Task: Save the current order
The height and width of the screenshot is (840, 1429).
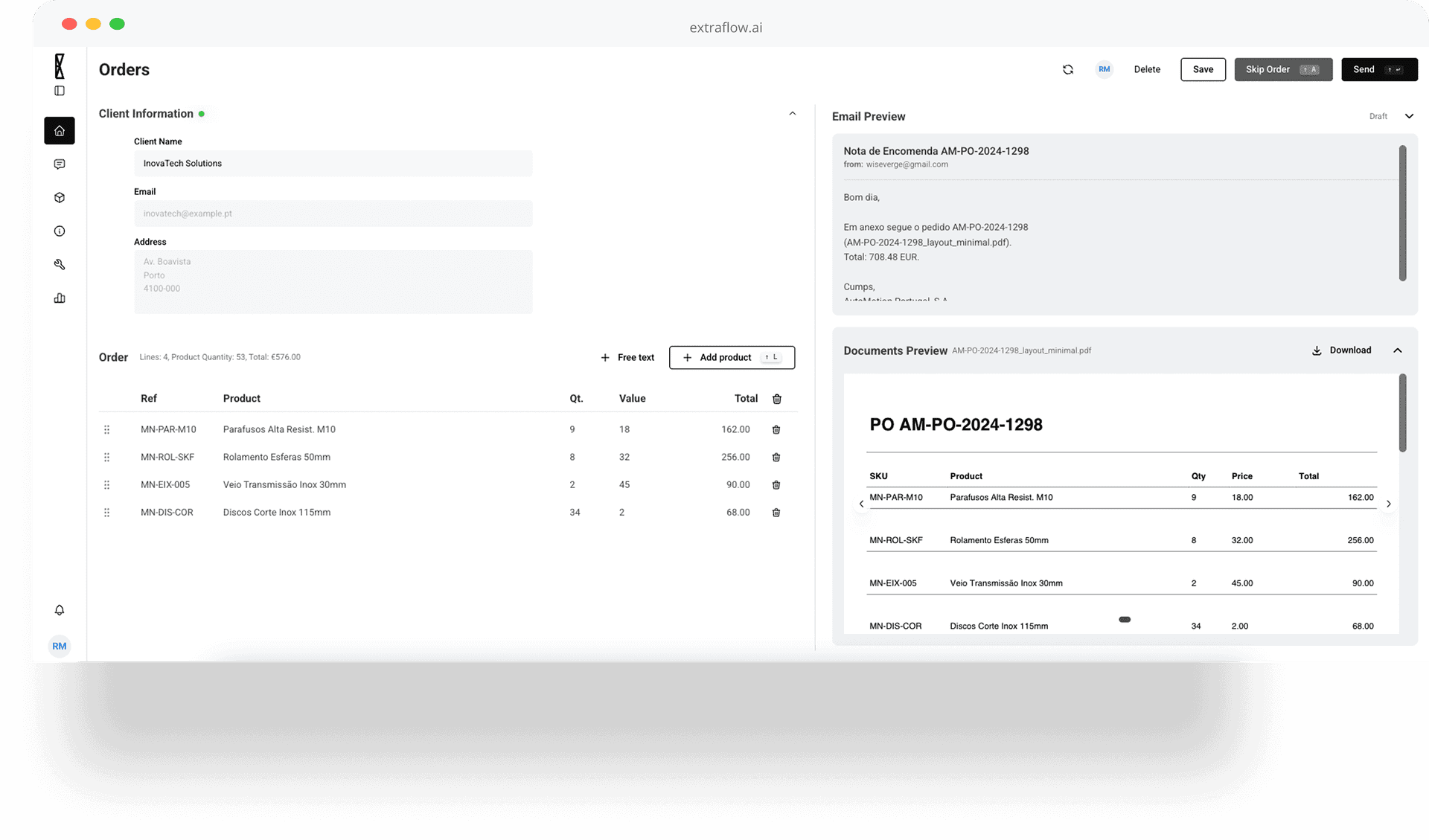Action: tap(1203, 69)
